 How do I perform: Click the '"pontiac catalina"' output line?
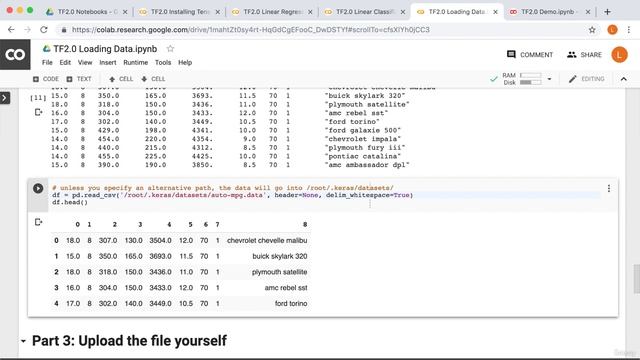point(363,156)
